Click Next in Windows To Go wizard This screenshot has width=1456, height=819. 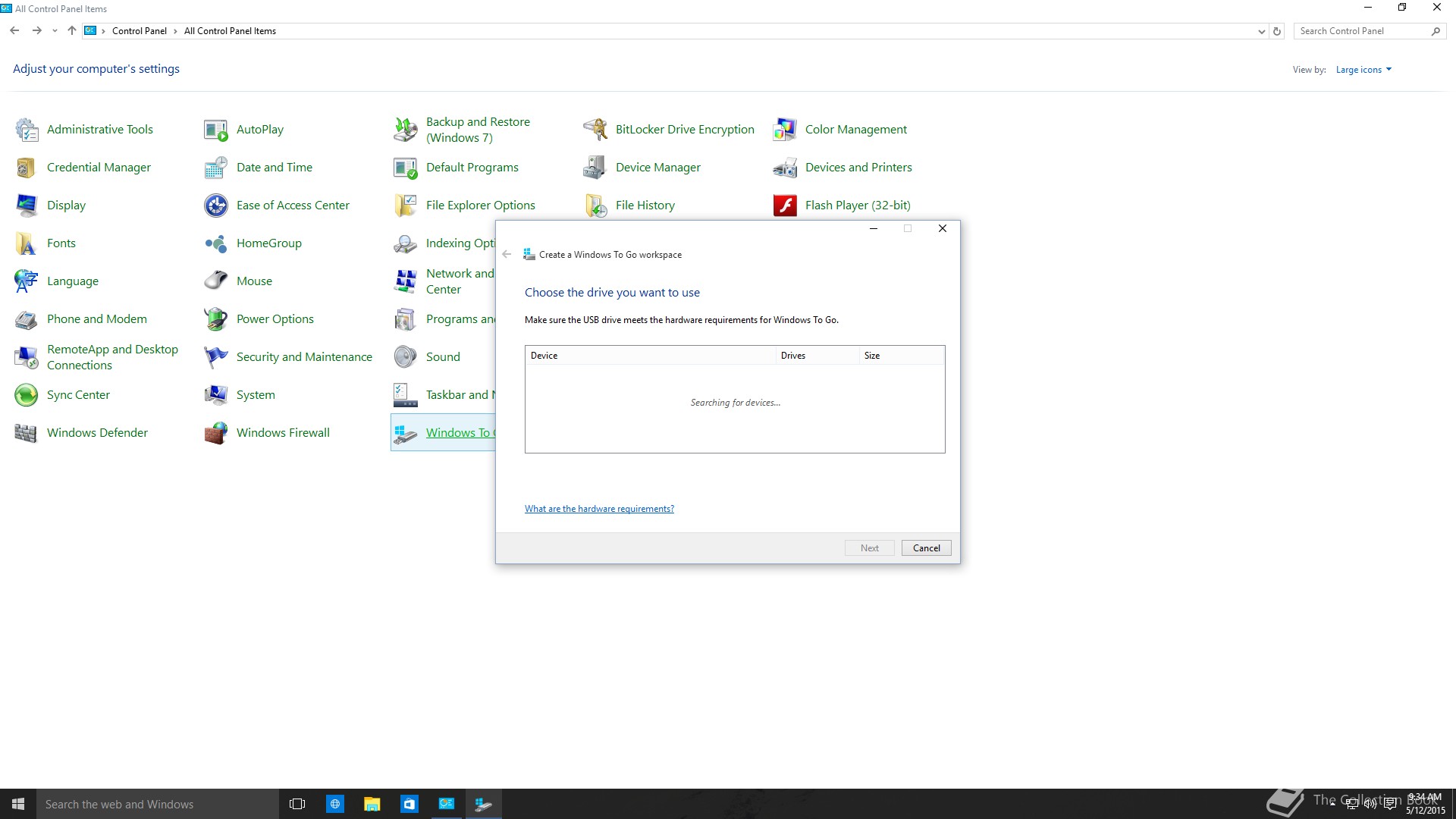pyautogui.click(x=869, y=548)
